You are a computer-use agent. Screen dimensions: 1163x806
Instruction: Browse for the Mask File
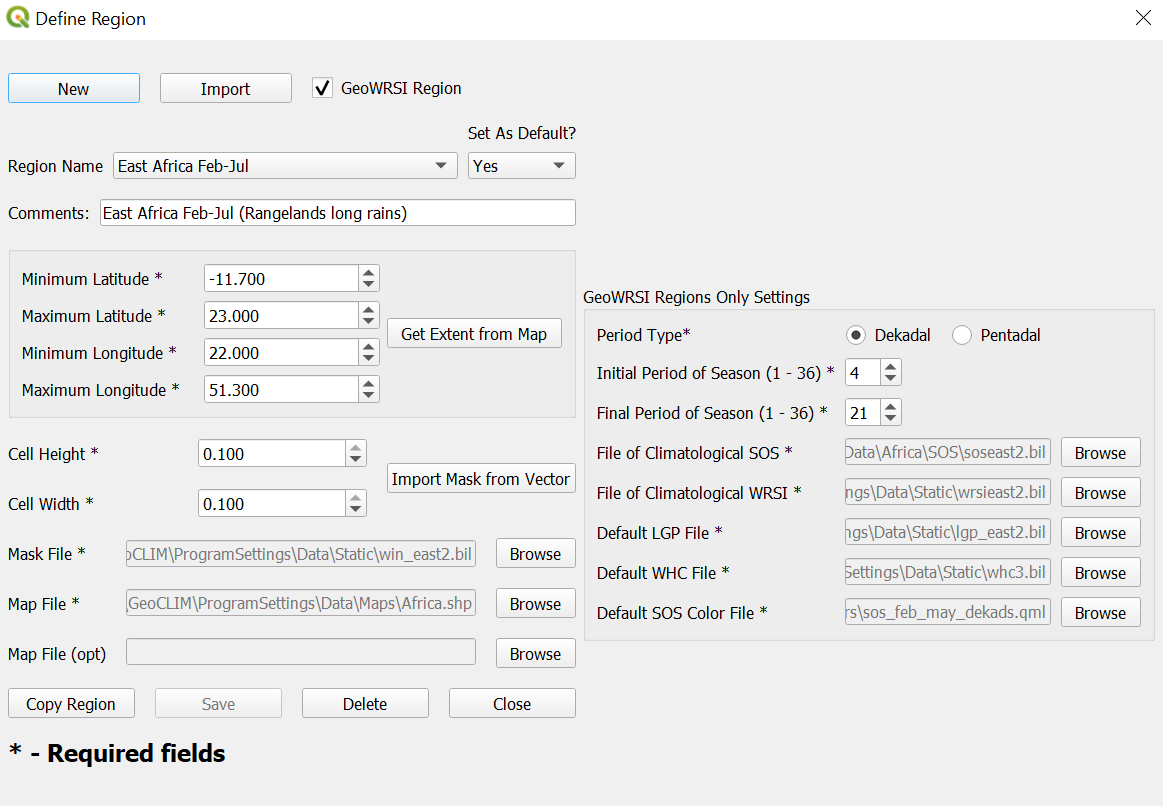coord(535,554)
